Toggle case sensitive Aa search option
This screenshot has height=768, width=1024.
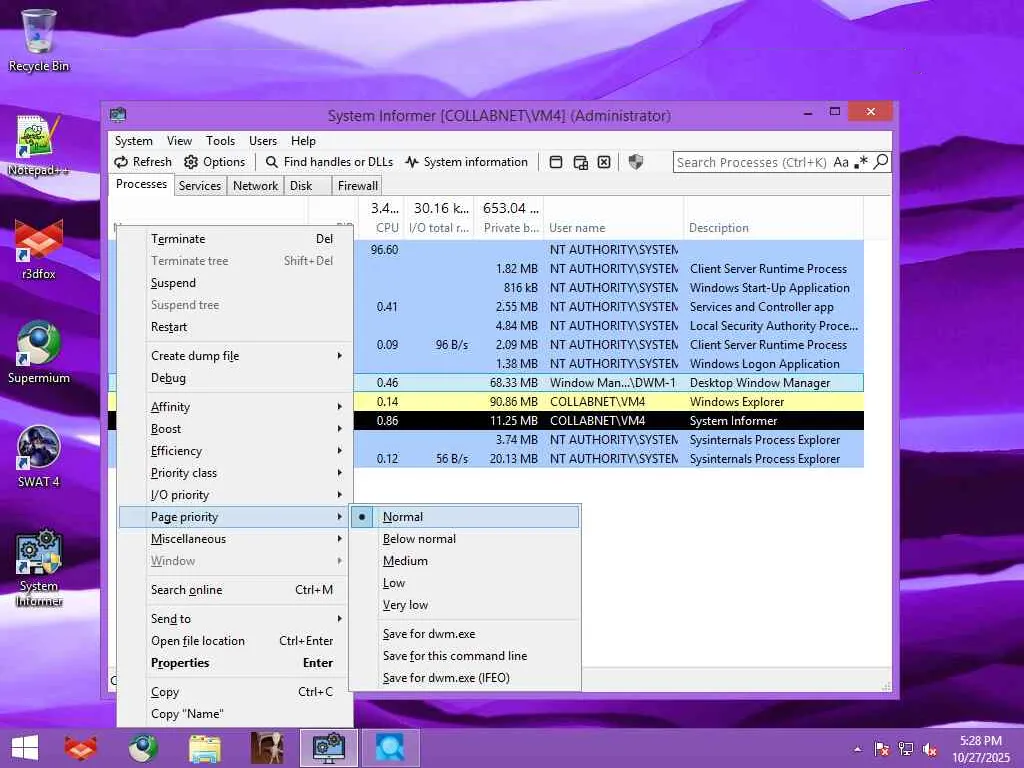pyautogui.click(x=841, y=162)
